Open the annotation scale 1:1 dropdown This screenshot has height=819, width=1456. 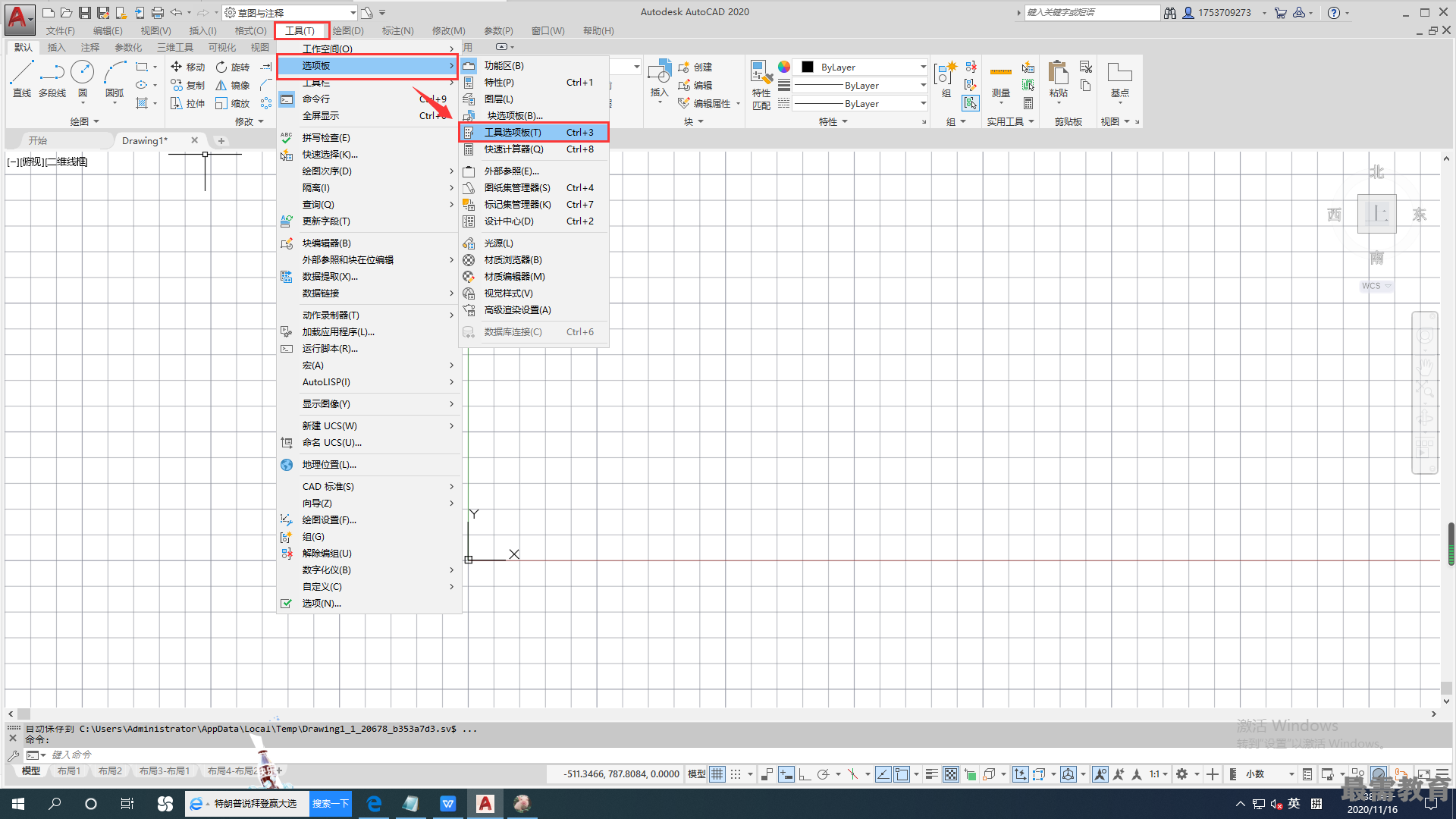pos(1159,774)
